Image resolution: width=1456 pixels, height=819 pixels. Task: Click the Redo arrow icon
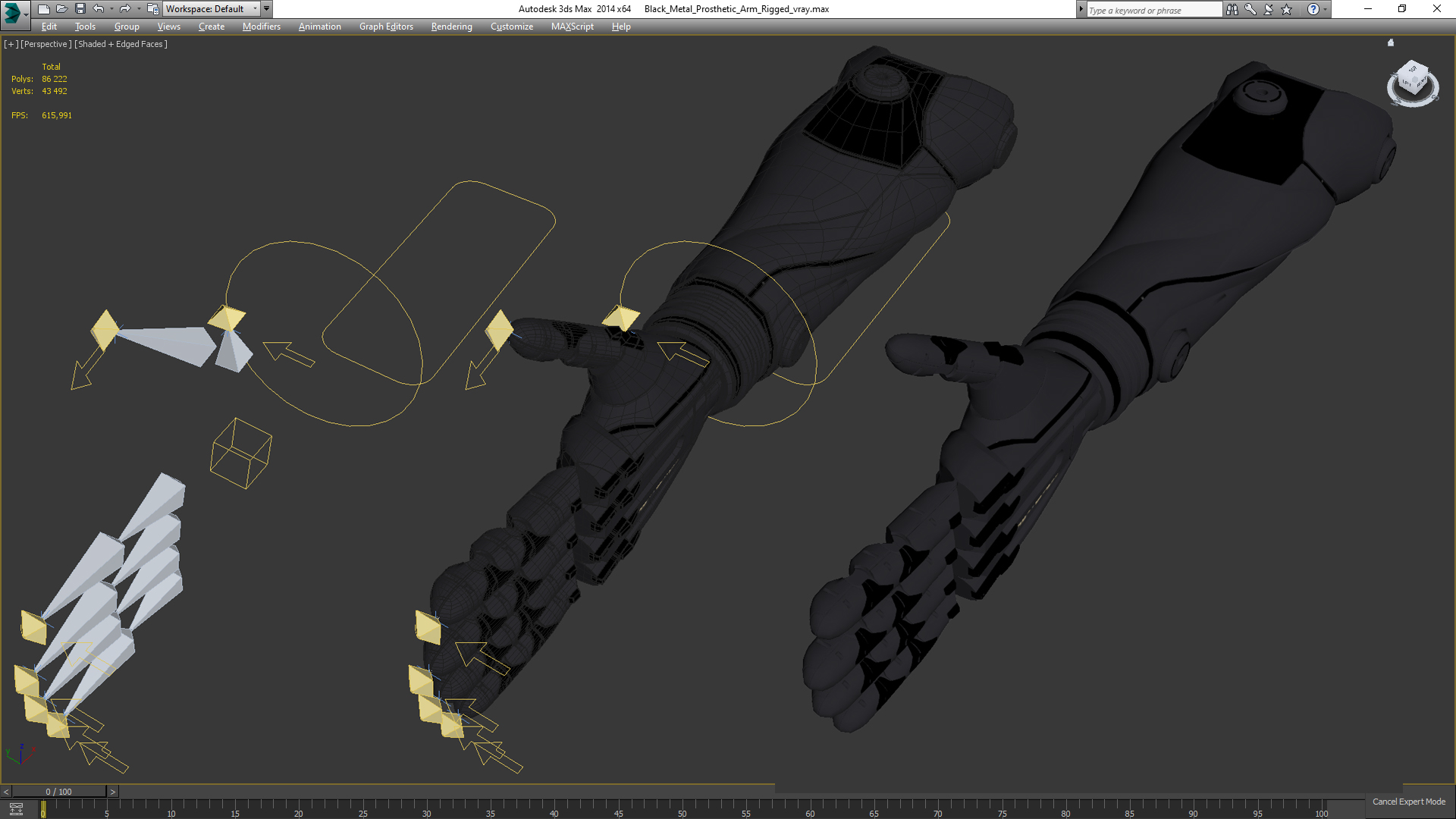click(x=125, y=9)
